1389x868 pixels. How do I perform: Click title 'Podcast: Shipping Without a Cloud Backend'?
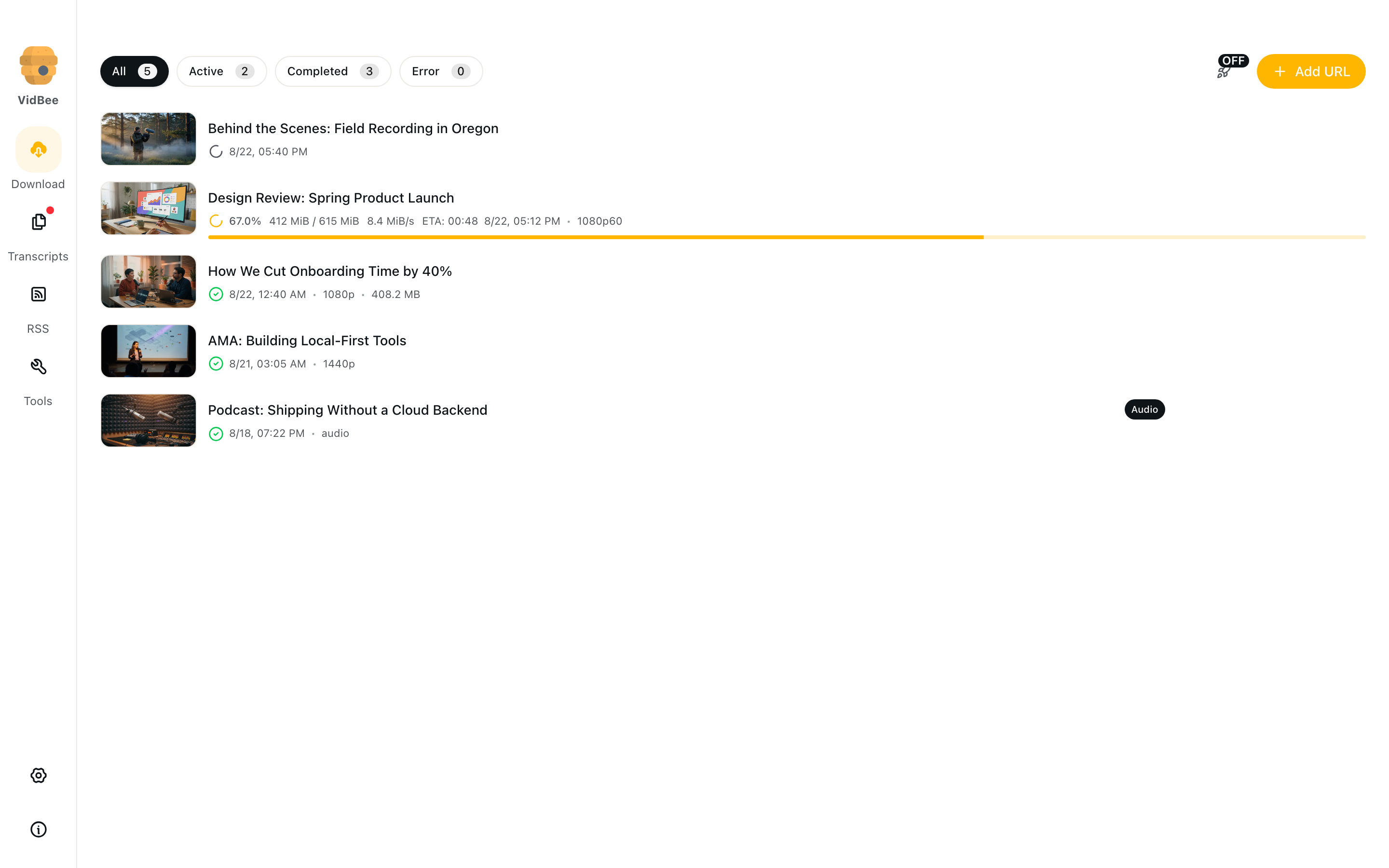pyautogui.click(x=347, y=410)
